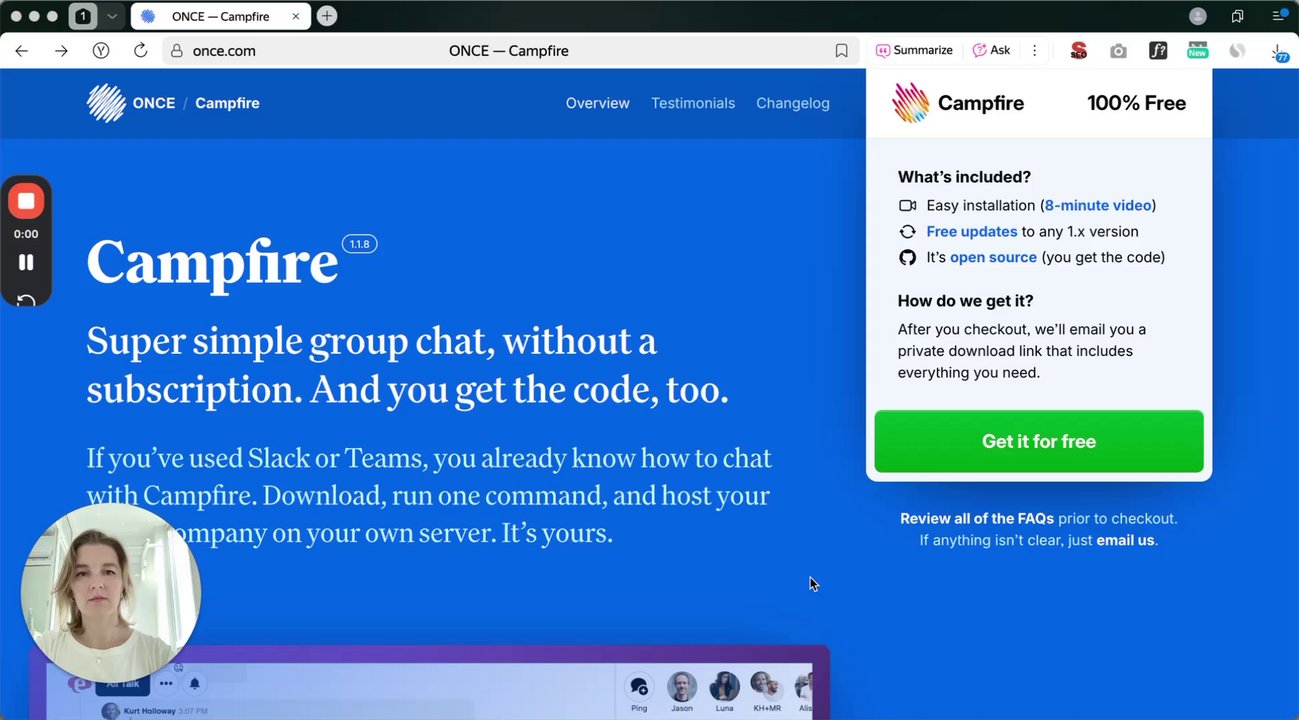Image resolution: width=1299 pixels, height=720 pixels.
Task: Click the 100% Free text
Action: 1136,103
